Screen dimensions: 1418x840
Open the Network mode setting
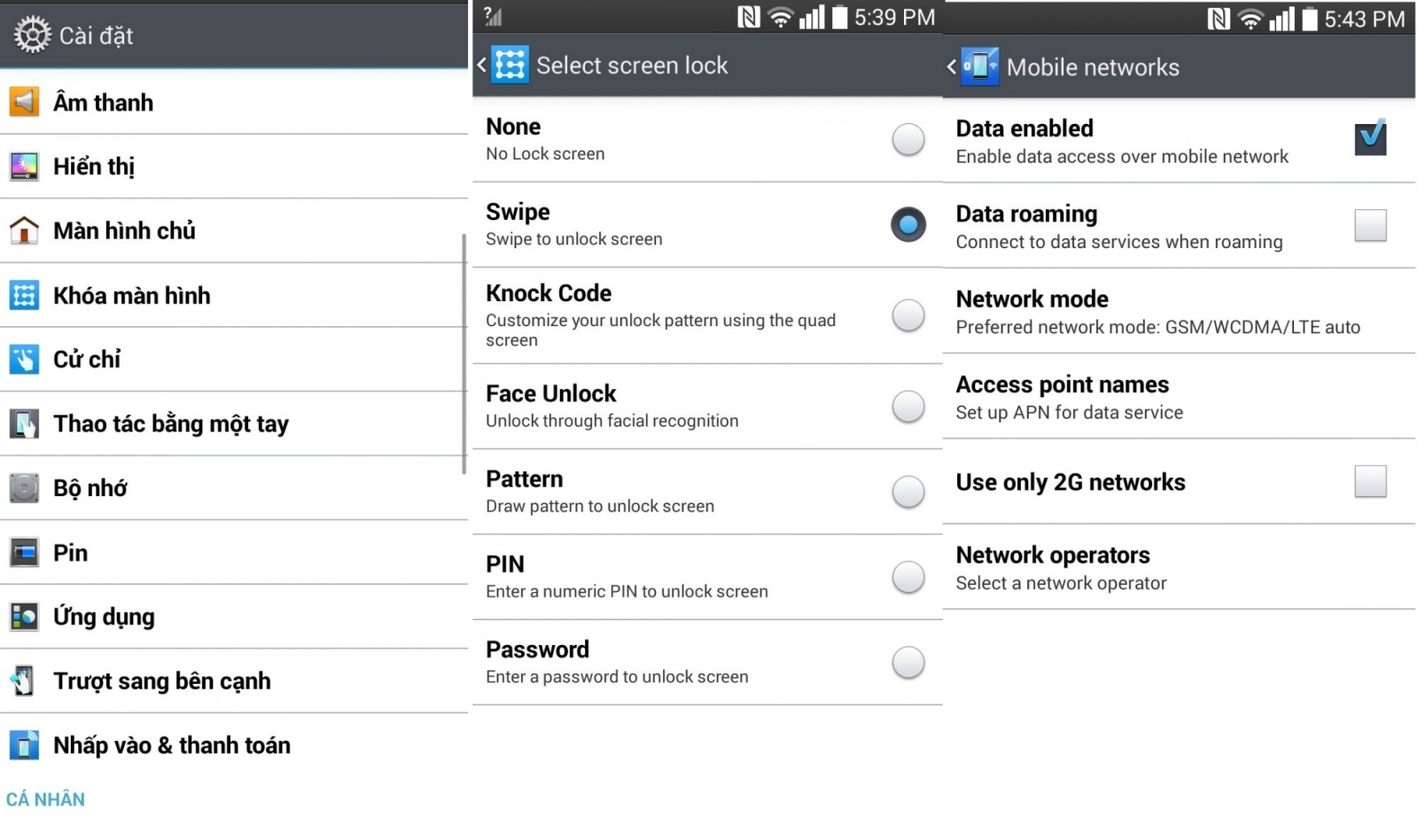(x=1157, y=312)
